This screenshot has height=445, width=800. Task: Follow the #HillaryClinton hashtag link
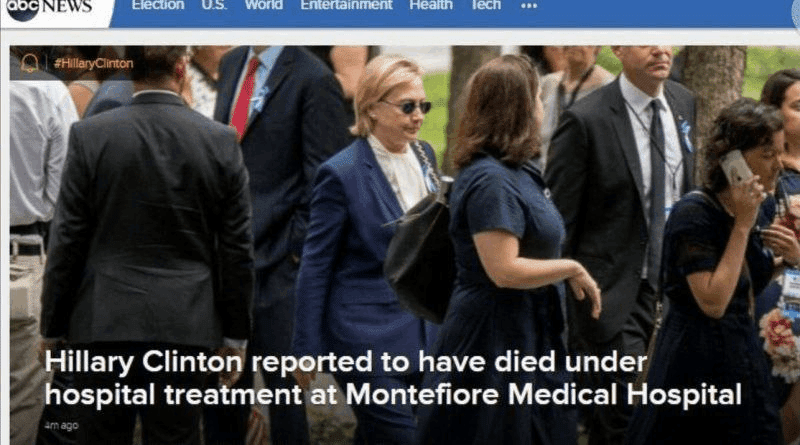pos(93,63)
